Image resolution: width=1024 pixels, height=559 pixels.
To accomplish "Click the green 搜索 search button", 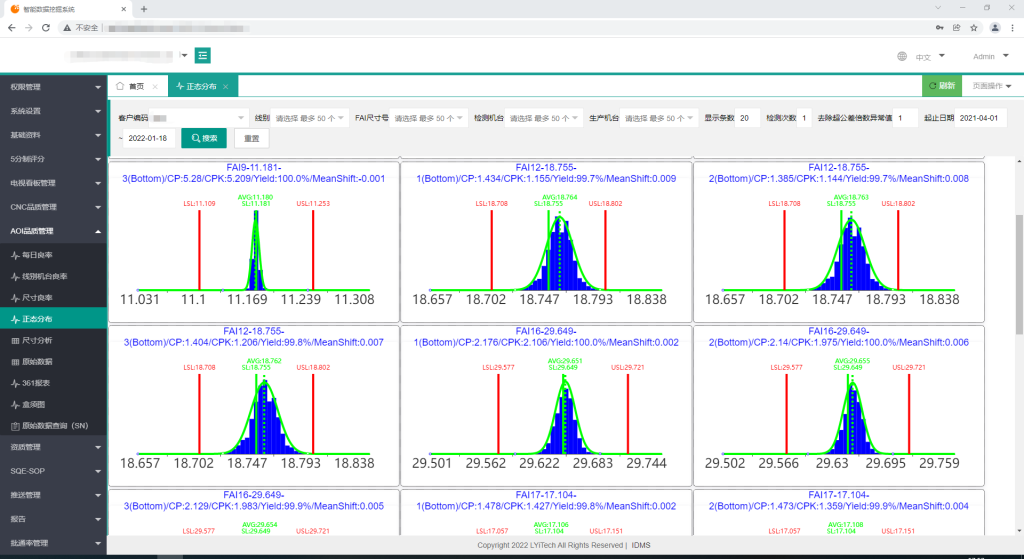I will click(x=203, y=138).
